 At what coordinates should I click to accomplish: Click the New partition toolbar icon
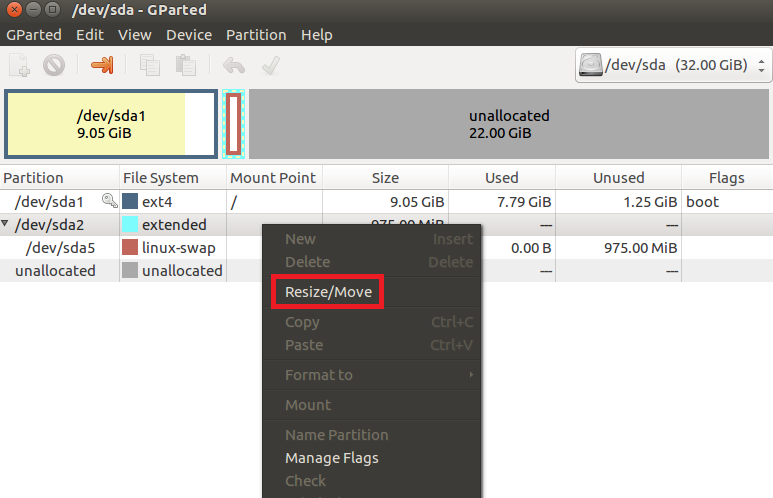coord(20,66)
